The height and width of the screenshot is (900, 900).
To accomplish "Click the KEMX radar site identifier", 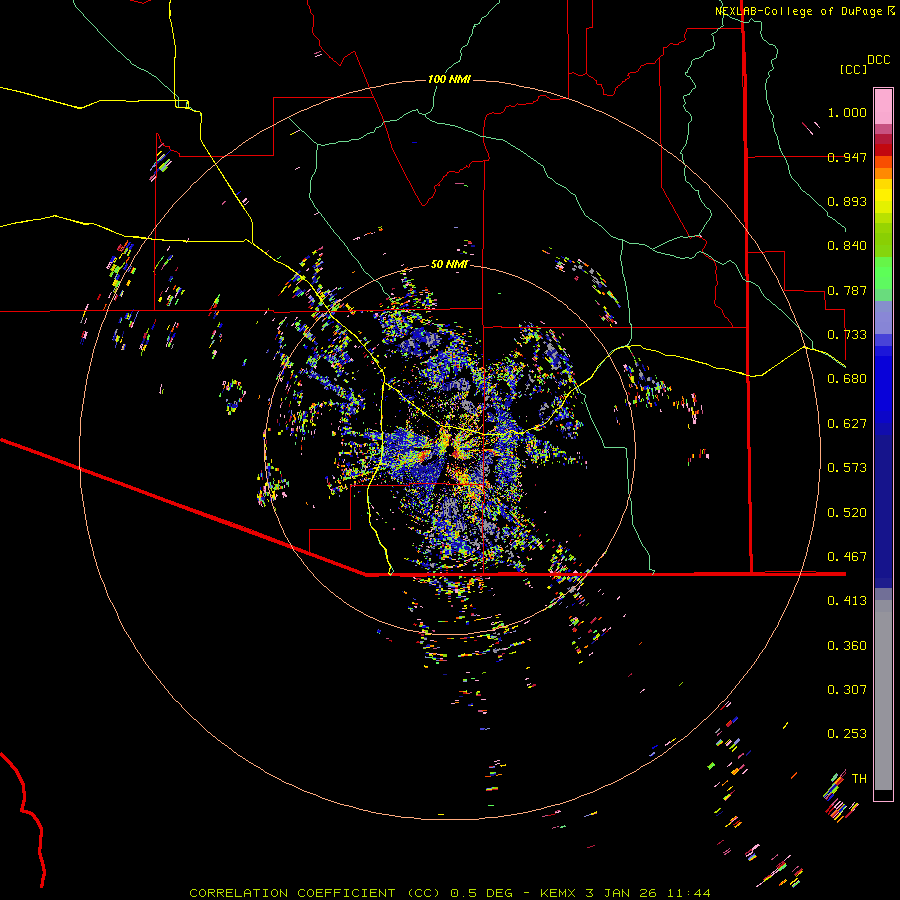I will tap(558, 893).
